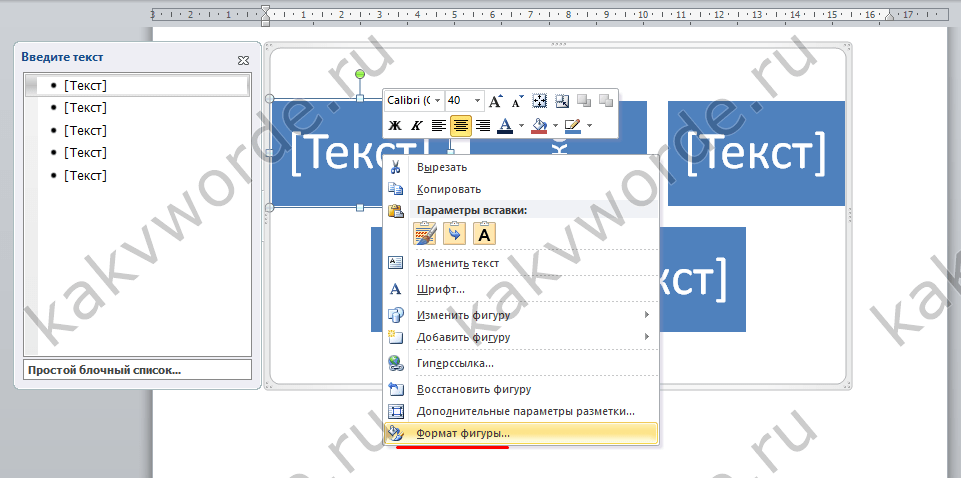Click the right indent marker on ruler
The width and height of the screenshot is (961, 478).
click(x=887, y=18)
